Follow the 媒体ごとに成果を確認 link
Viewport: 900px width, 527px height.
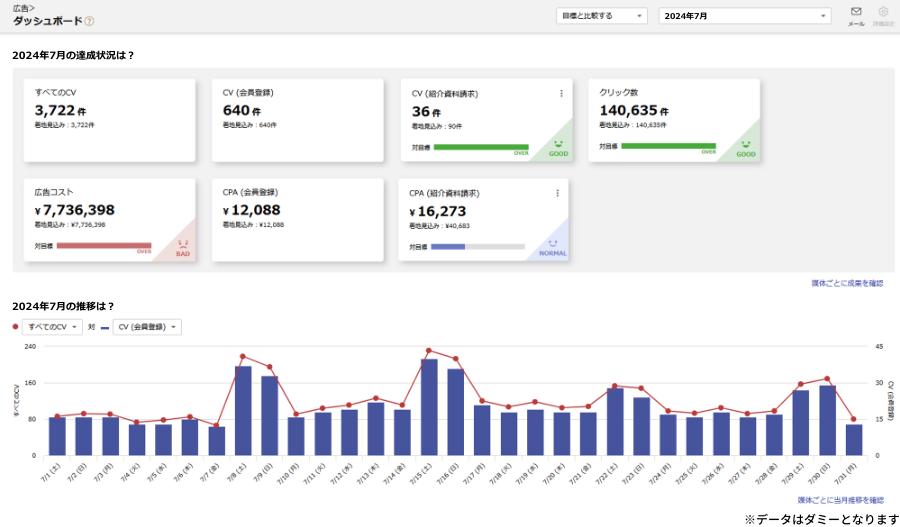pos(847,283)
